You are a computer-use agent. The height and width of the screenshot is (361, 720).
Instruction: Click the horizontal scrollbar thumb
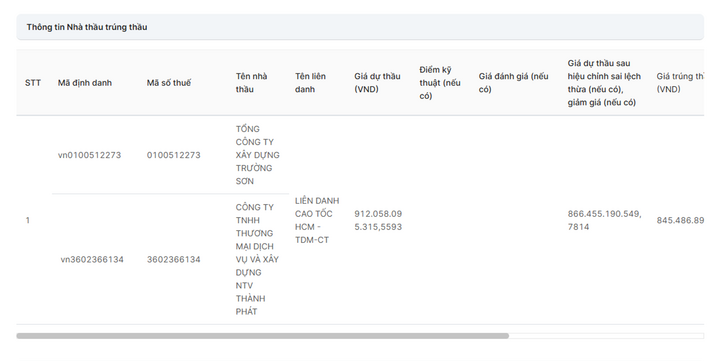(x=263, y=336)
